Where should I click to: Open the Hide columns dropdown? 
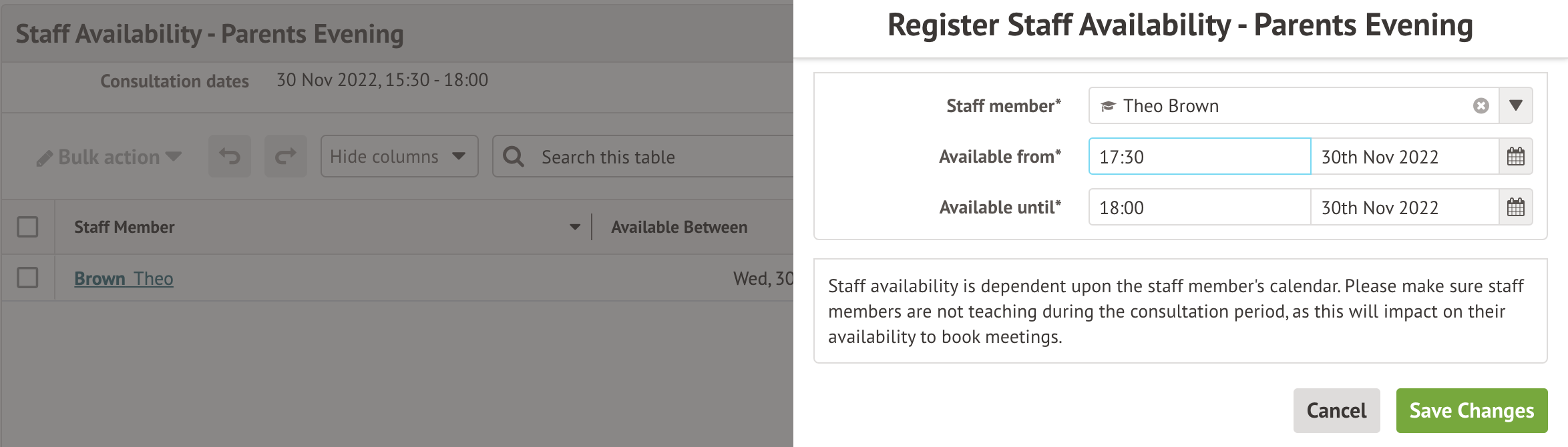click(399, 157)
